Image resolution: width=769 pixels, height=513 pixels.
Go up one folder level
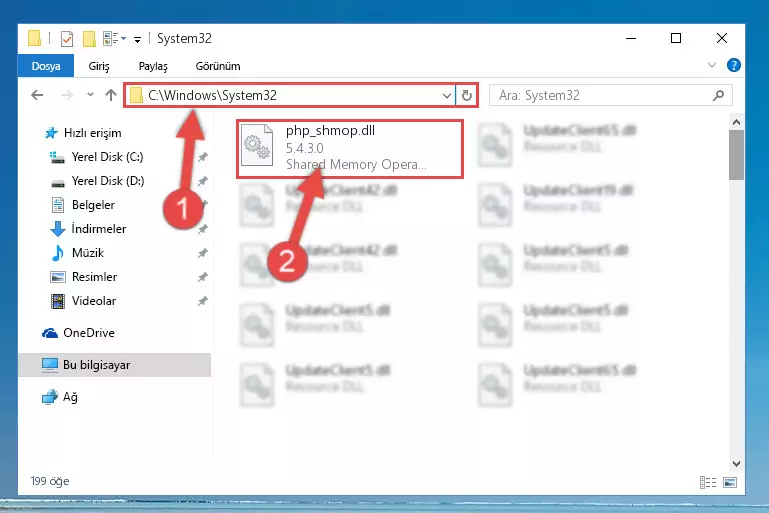click(111, 95)
